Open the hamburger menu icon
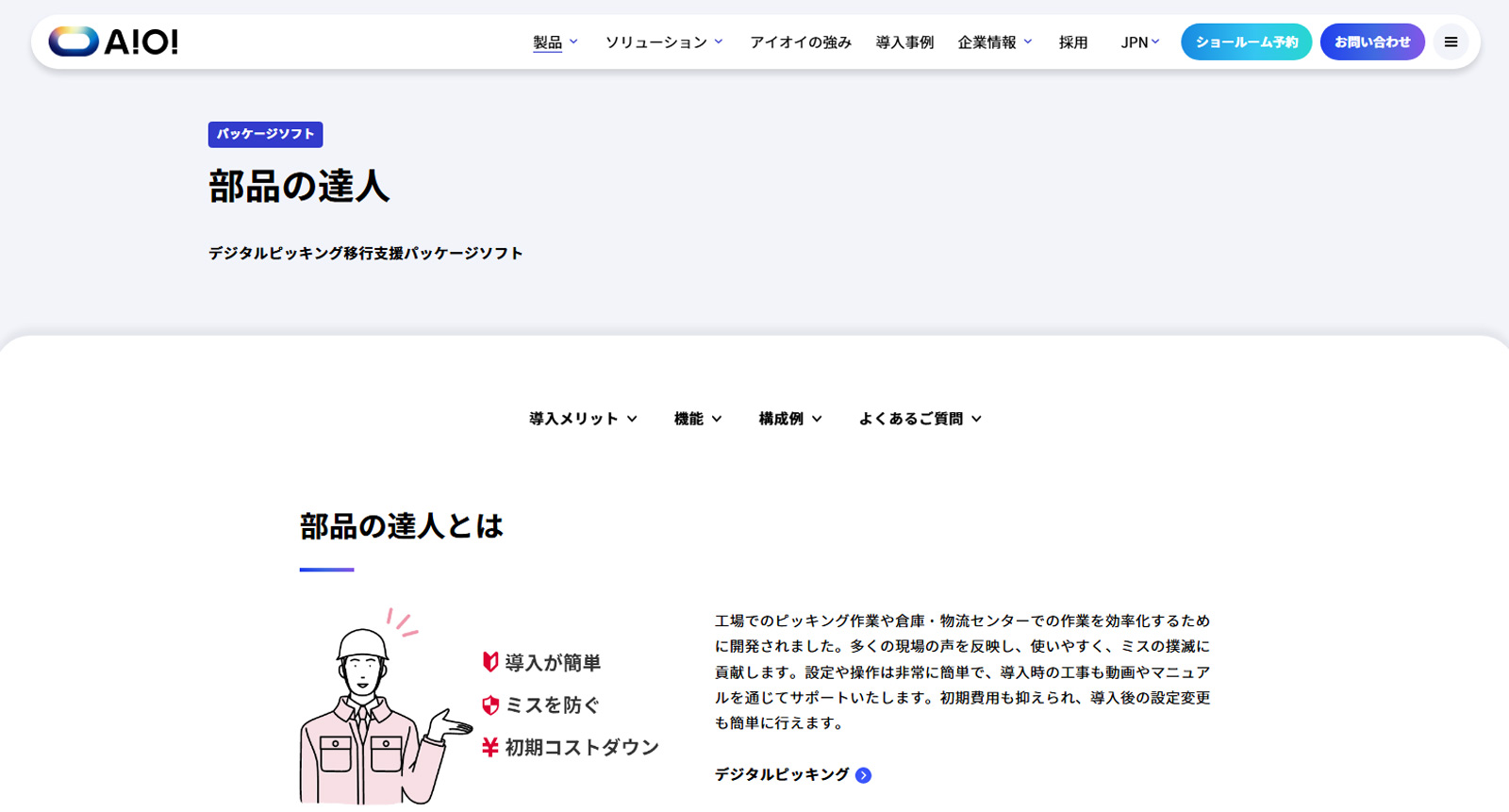1509x812 pixels. (1451, 41)
